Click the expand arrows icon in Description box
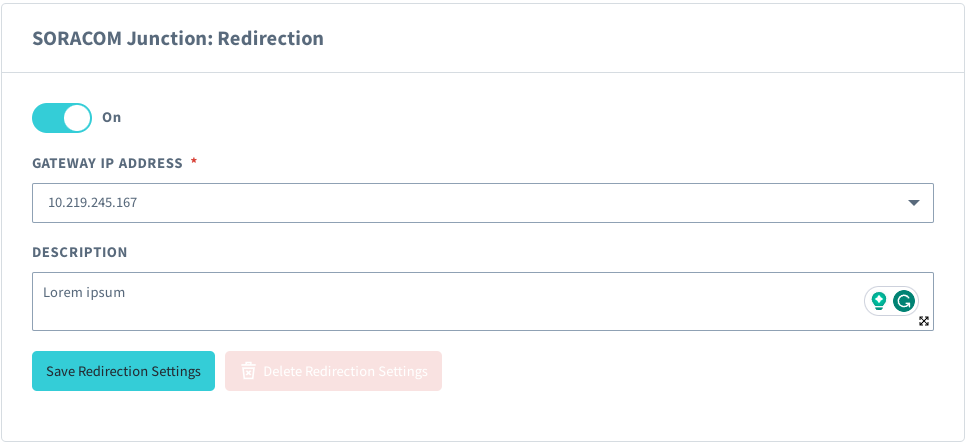969x443 pixels. pyautogui.click(x=924, y=321)
